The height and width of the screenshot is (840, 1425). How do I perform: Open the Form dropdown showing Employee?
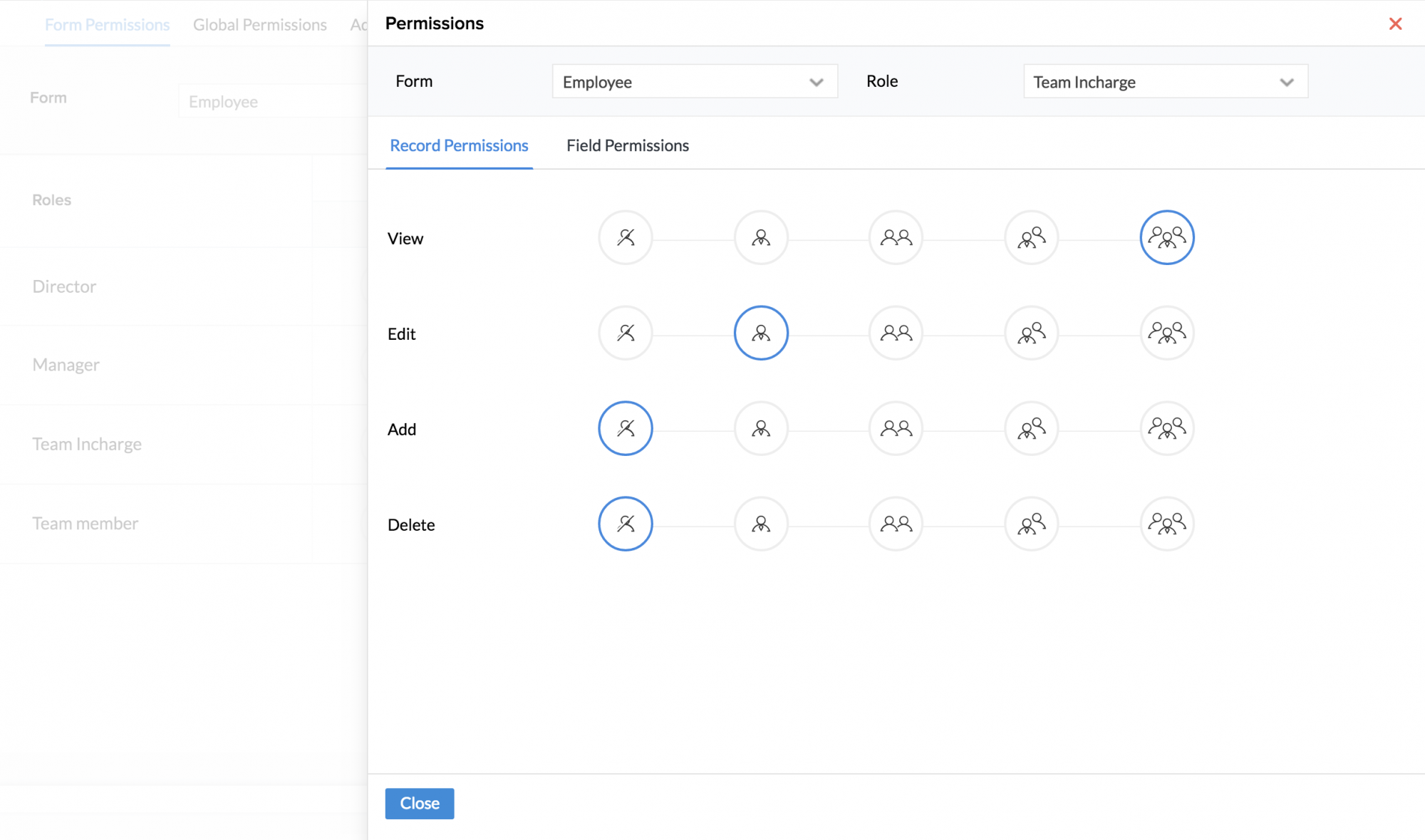coord(694,82)
